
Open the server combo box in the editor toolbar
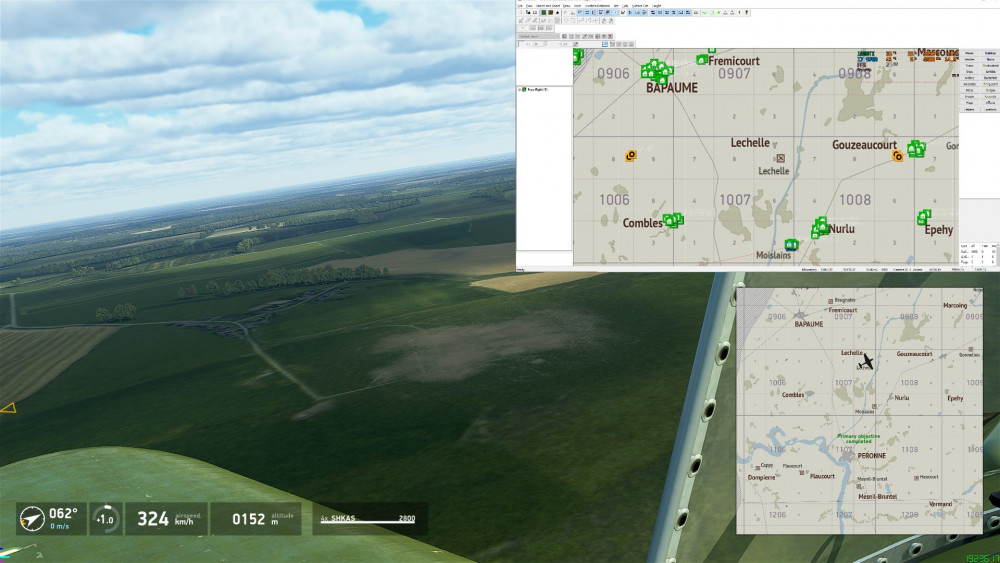(x=538, y=36)
